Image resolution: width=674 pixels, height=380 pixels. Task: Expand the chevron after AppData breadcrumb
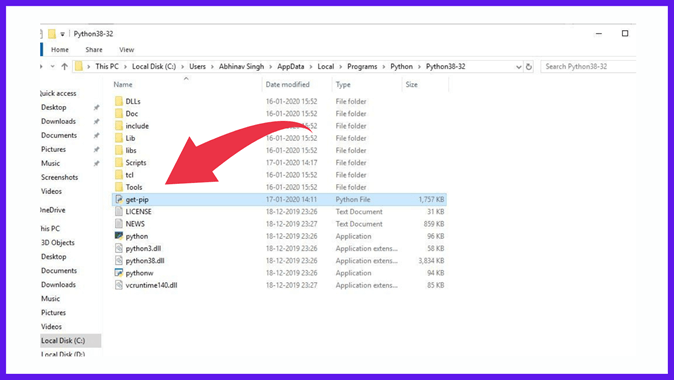[x=311, y=67]
